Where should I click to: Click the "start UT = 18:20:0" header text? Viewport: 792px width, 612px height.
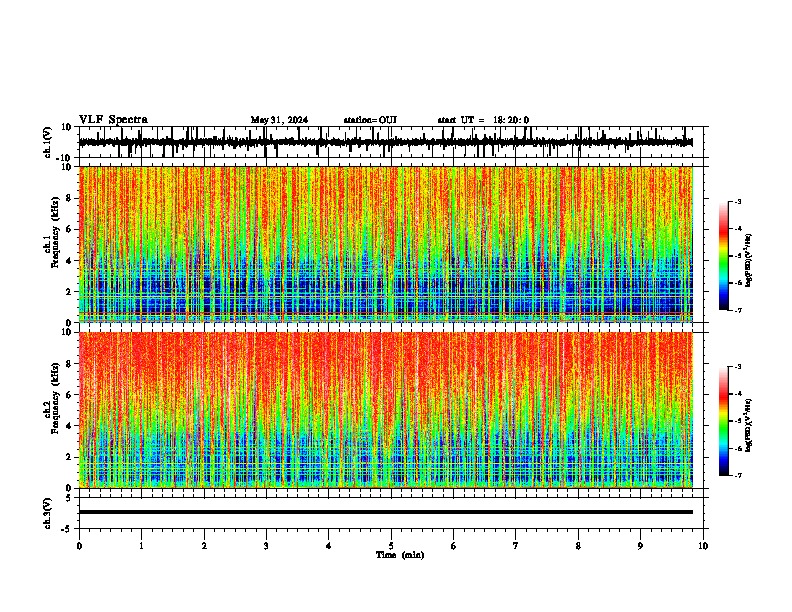tap(483, 120)
